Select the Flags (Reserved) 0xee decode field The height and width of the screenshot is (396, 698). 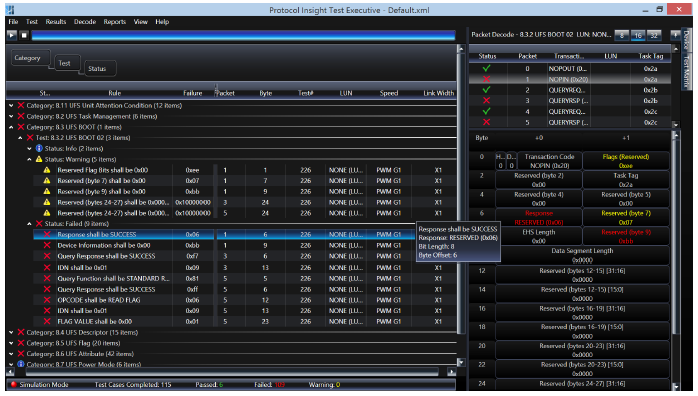pyautogui.click(x=625, y=161)
